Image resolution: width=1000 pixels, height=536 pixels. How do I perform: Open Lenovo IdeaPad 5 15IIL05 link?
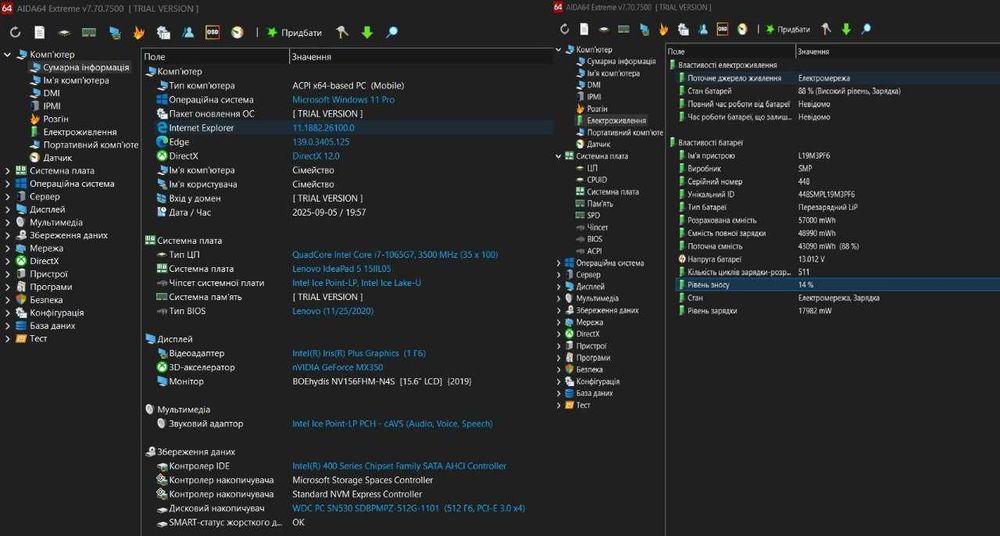(342, 269)
